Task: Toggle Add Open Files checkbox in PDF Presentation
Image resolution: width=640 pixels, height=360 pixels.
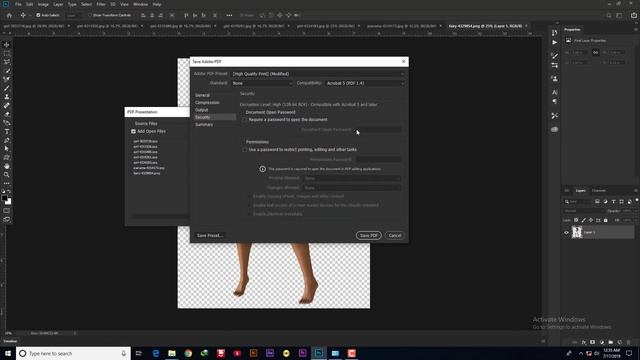Action: (133, 131)
